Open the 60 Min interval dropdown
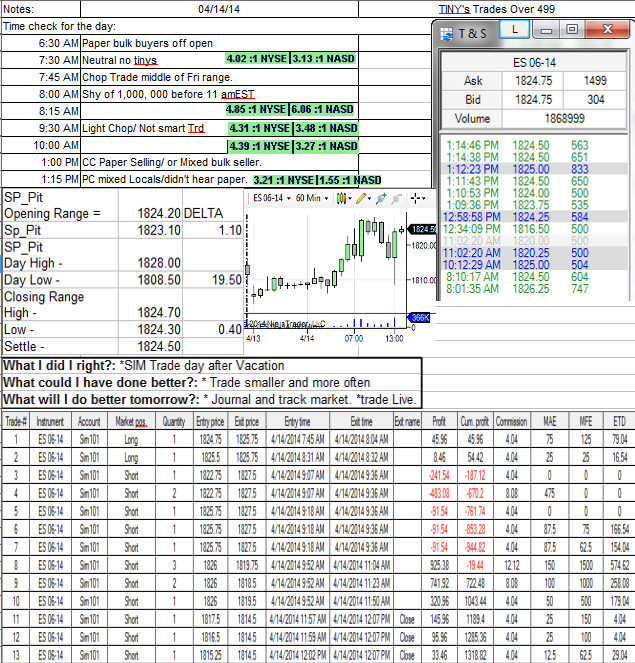 coord(312,198)
